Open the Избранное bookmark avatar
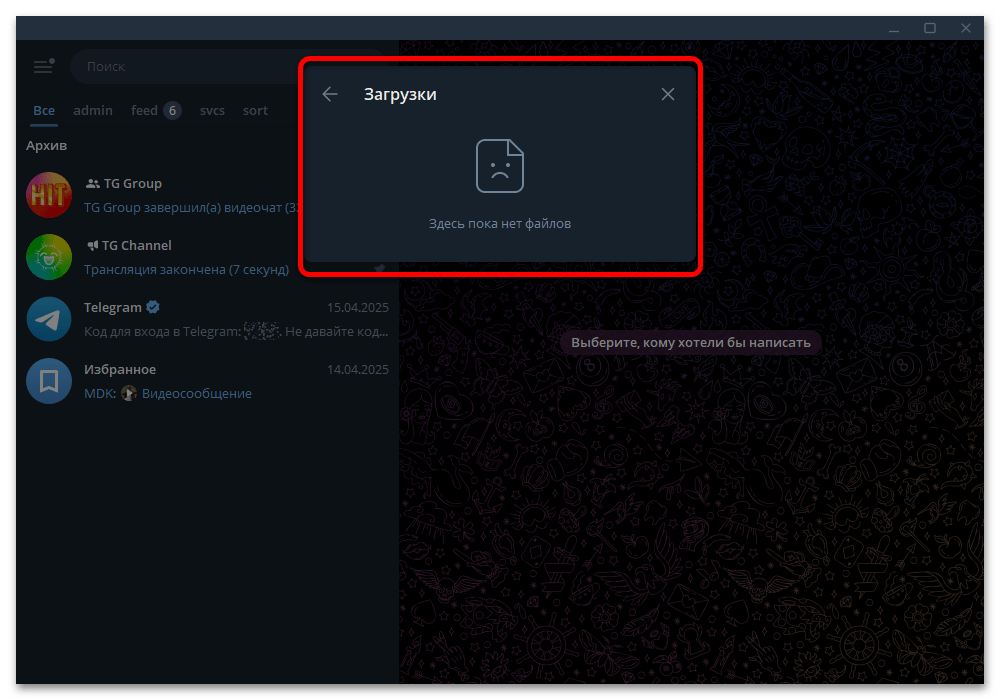This screenshot has width=1000, height=700. (48, 381)
